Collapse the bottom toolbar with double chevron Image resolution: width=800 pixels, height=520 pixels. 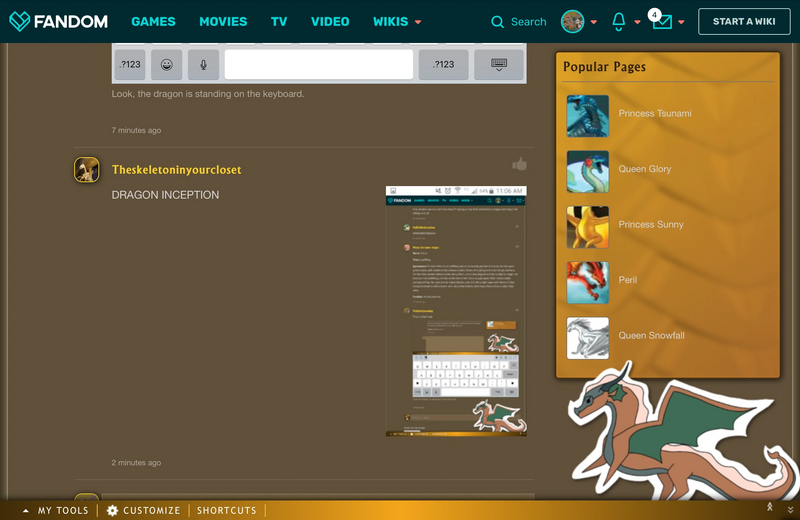(x=790, y=510)
